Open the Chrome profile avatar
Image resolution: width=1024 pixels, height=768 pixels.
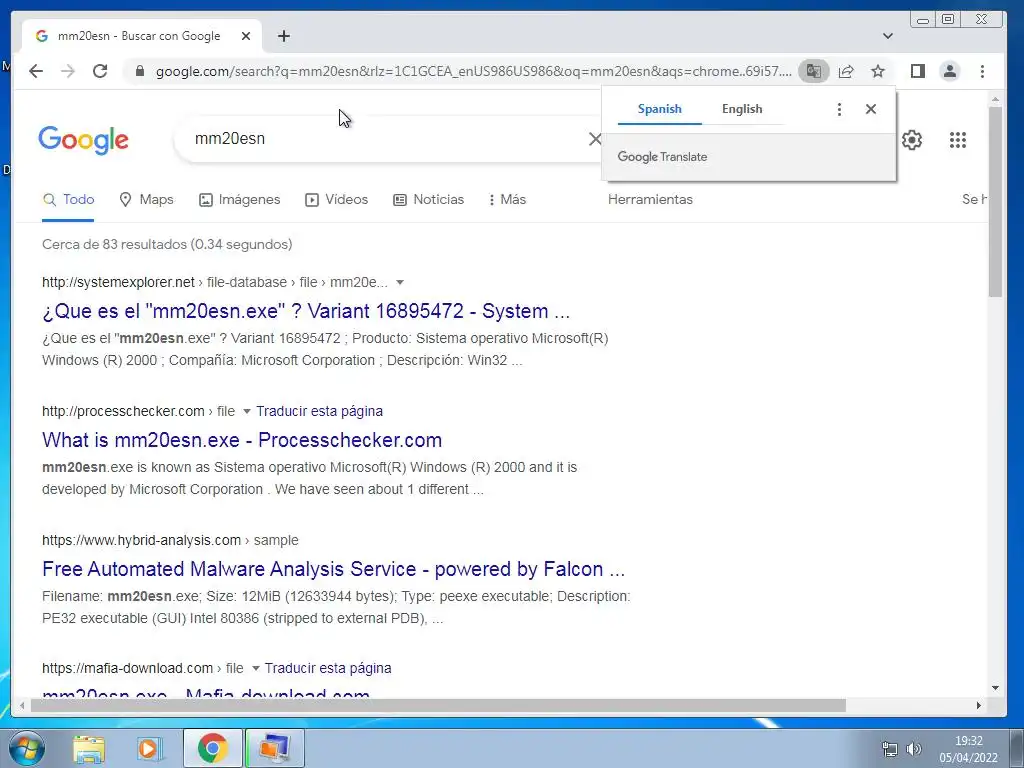pyautogui.click(x=950, y=71)
